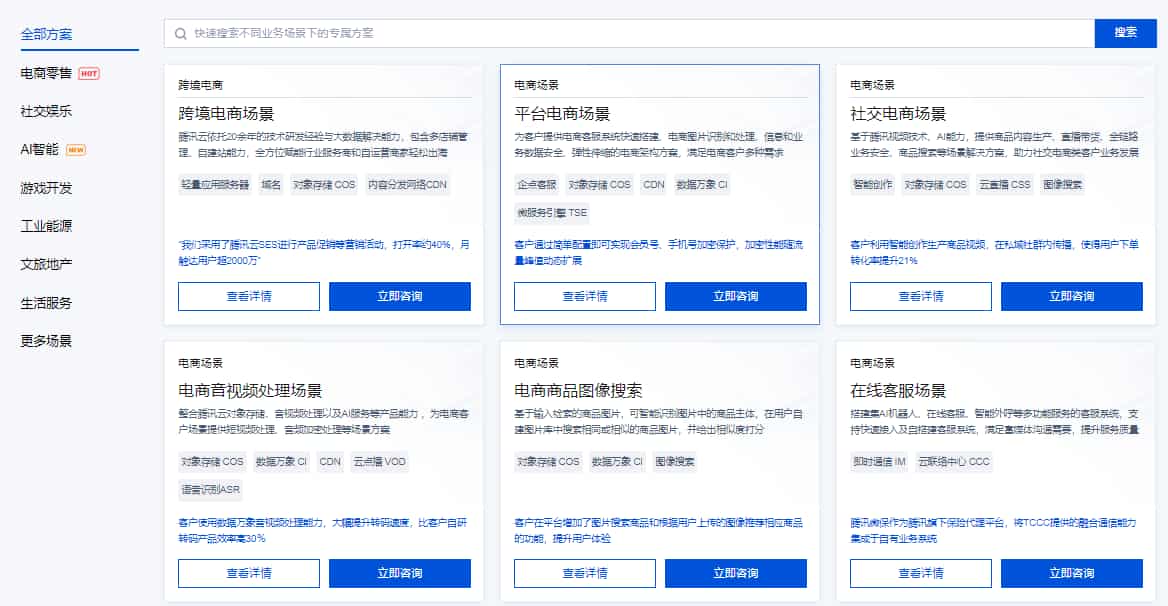Click 立即咨询 for 电商音视频处理场景
The width and height of the screenshot is (1168, 606).
(399, 573)
